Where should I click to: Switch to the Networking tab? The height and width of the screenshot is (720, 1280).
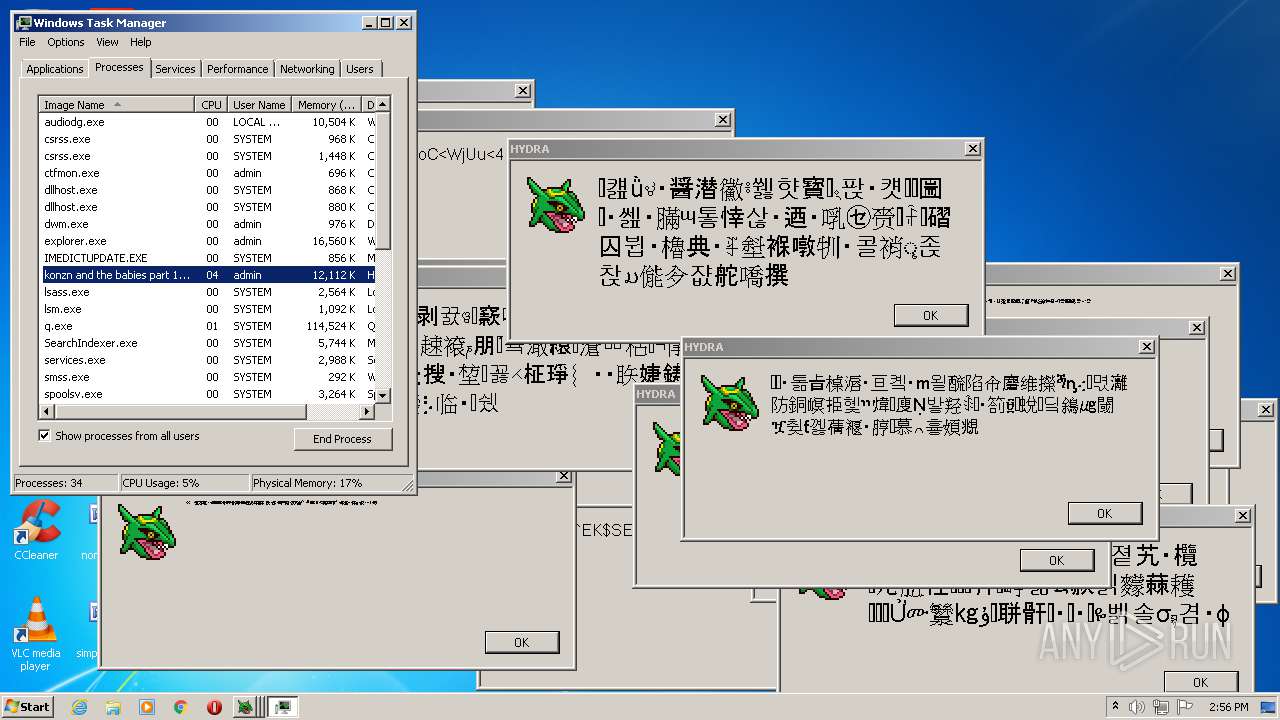(307, 69)
